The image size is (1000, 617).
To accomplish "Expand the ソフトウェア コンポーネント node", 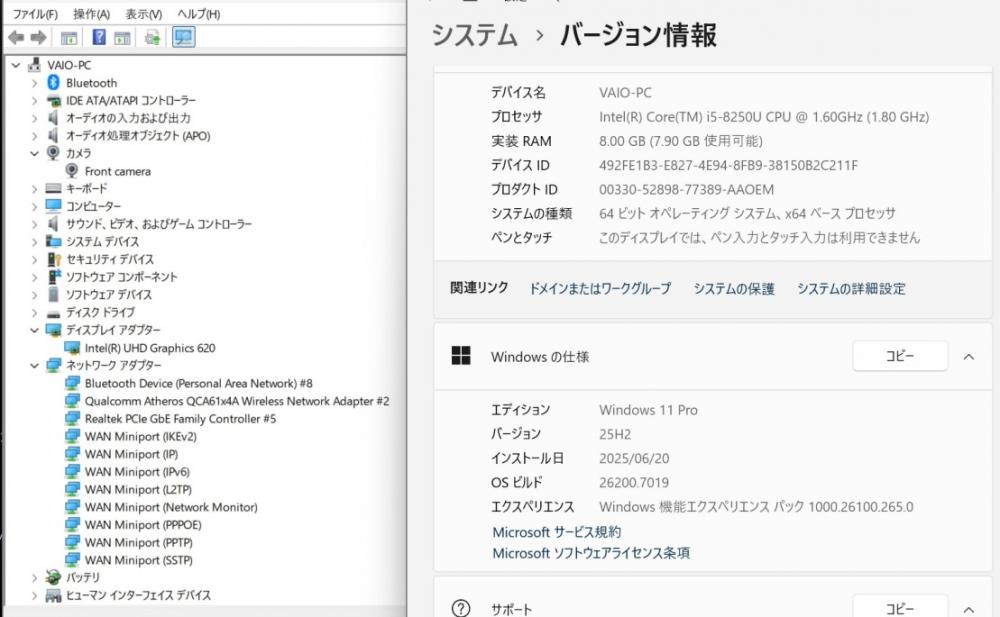I will 34,277.
